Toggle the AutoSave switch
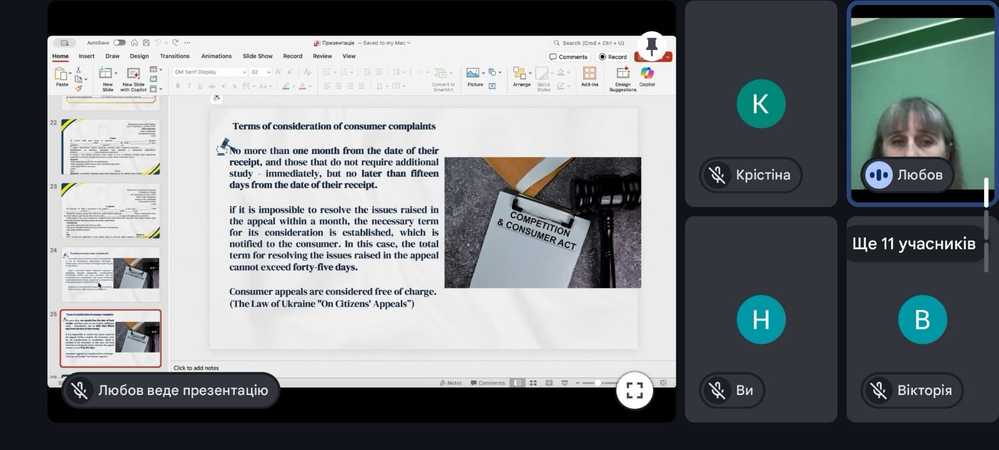This screenshot has height=450, width=999. [x=119, y=43]
